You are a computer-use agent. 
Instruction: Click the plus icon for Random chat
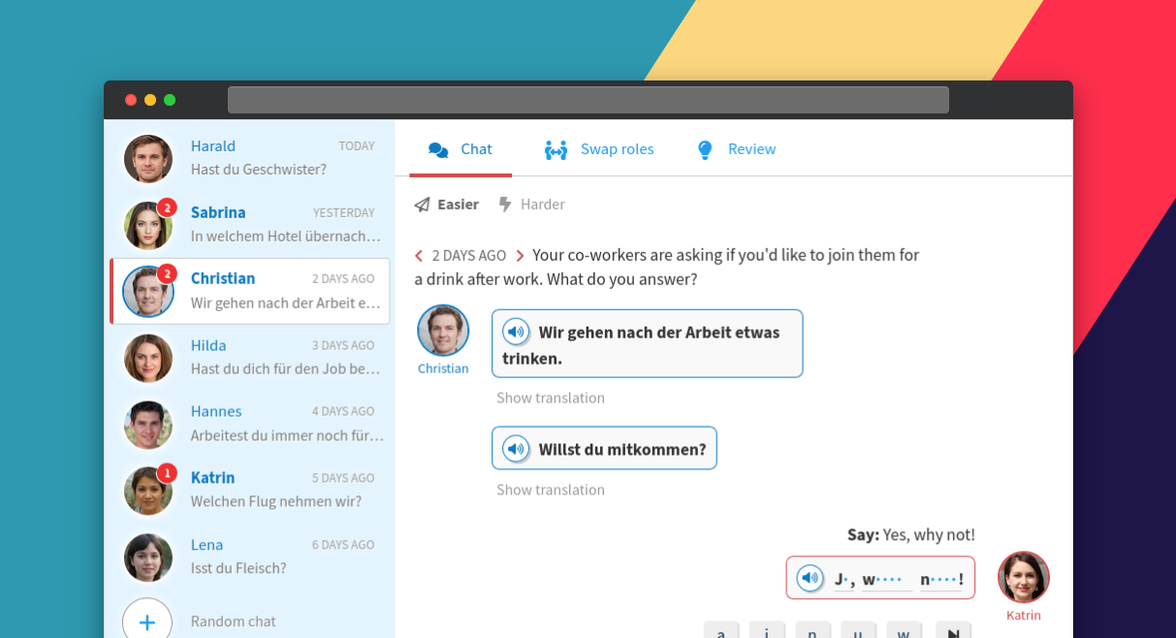coord(147,621)
